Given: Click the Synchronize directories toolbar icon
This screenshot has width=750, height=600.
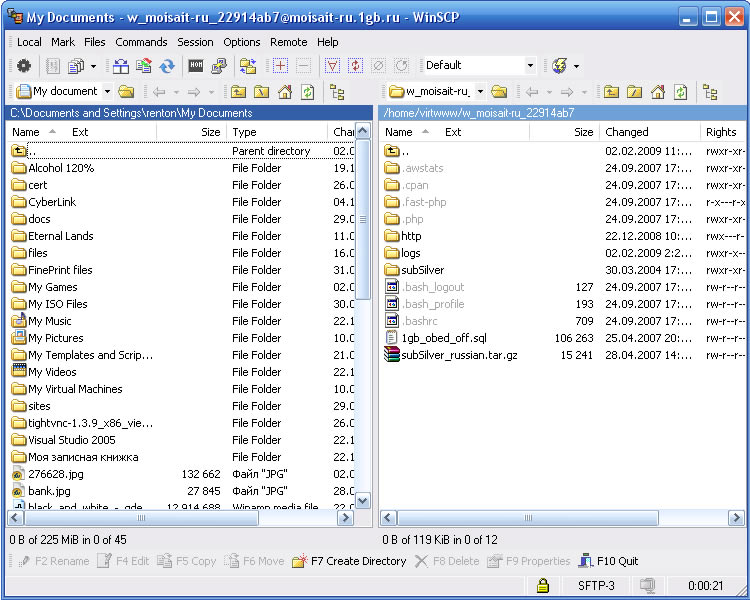Looking at the screenshot, I should point(167,66).
